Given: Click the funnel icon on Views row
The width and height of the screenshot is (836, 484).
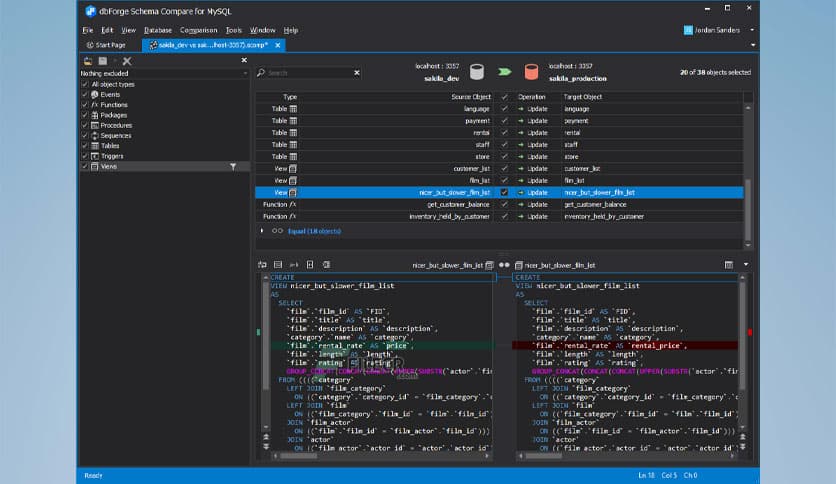Looking at the screenshot, I should point(233,167).
